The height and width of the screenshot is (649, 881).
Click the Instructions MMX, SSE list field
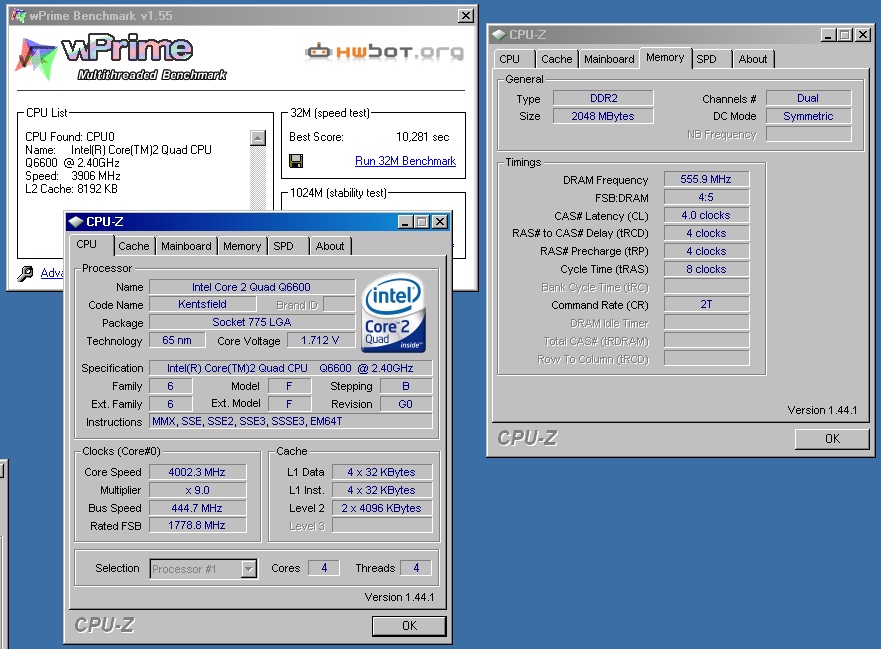(290, 421)
